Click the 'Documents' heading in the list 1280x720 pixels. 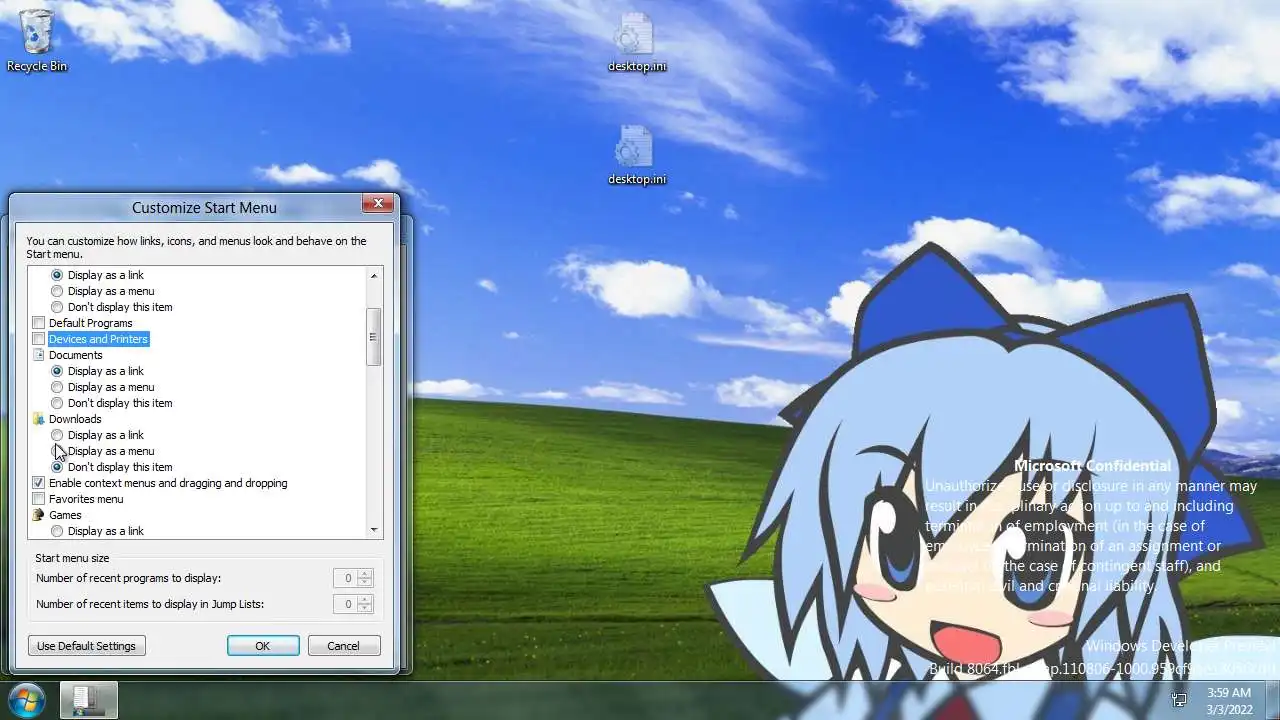pyautogui.click(x=76, y=355)
